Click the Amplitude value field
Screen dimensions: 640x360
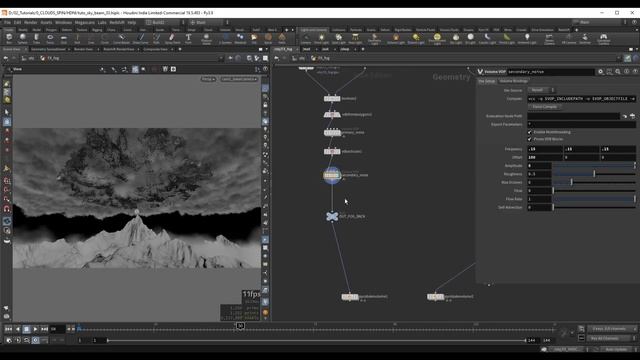(x=540, y=166)
